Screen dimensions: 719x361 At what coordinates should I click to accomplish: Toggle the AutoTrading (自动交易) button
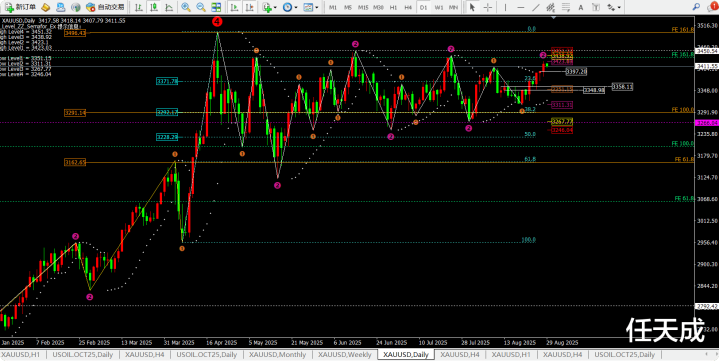pos(105,7)
